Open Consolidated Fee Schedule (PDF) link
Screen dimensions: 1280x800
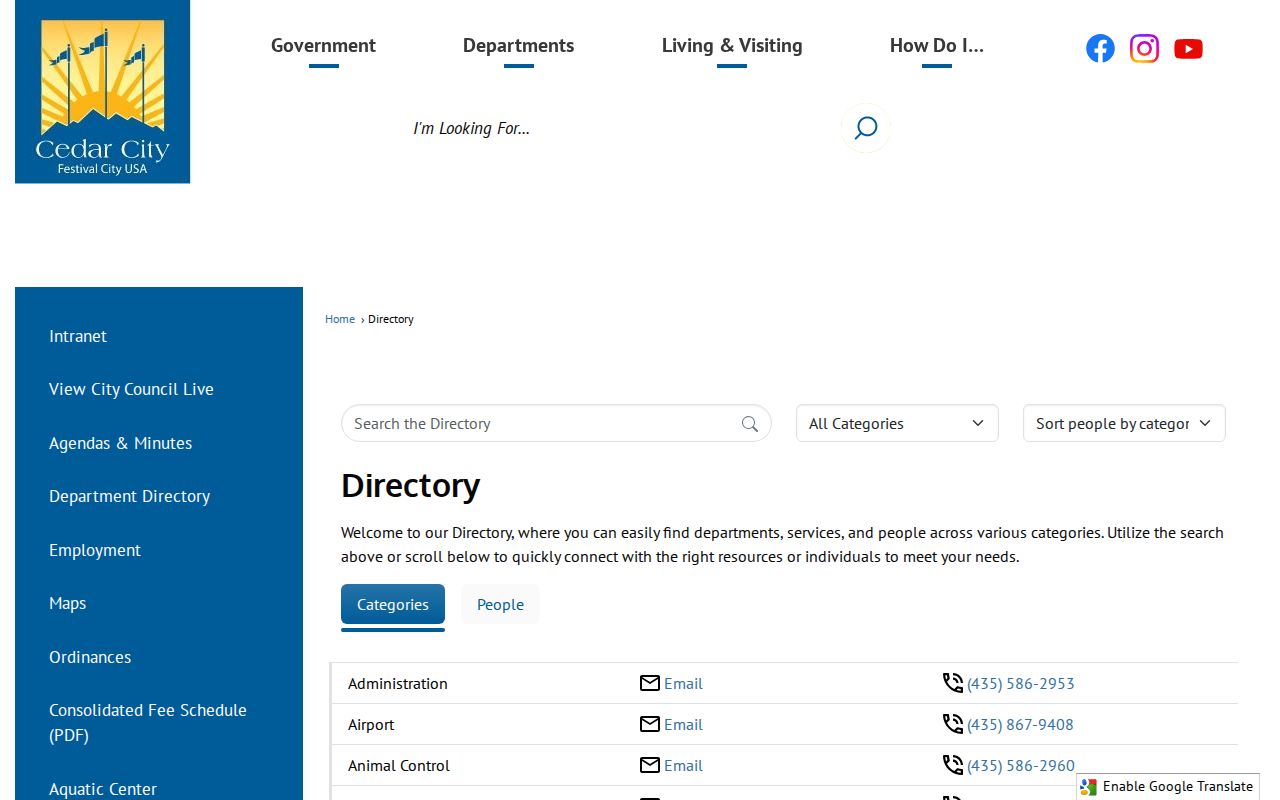(x=148, y=722)
